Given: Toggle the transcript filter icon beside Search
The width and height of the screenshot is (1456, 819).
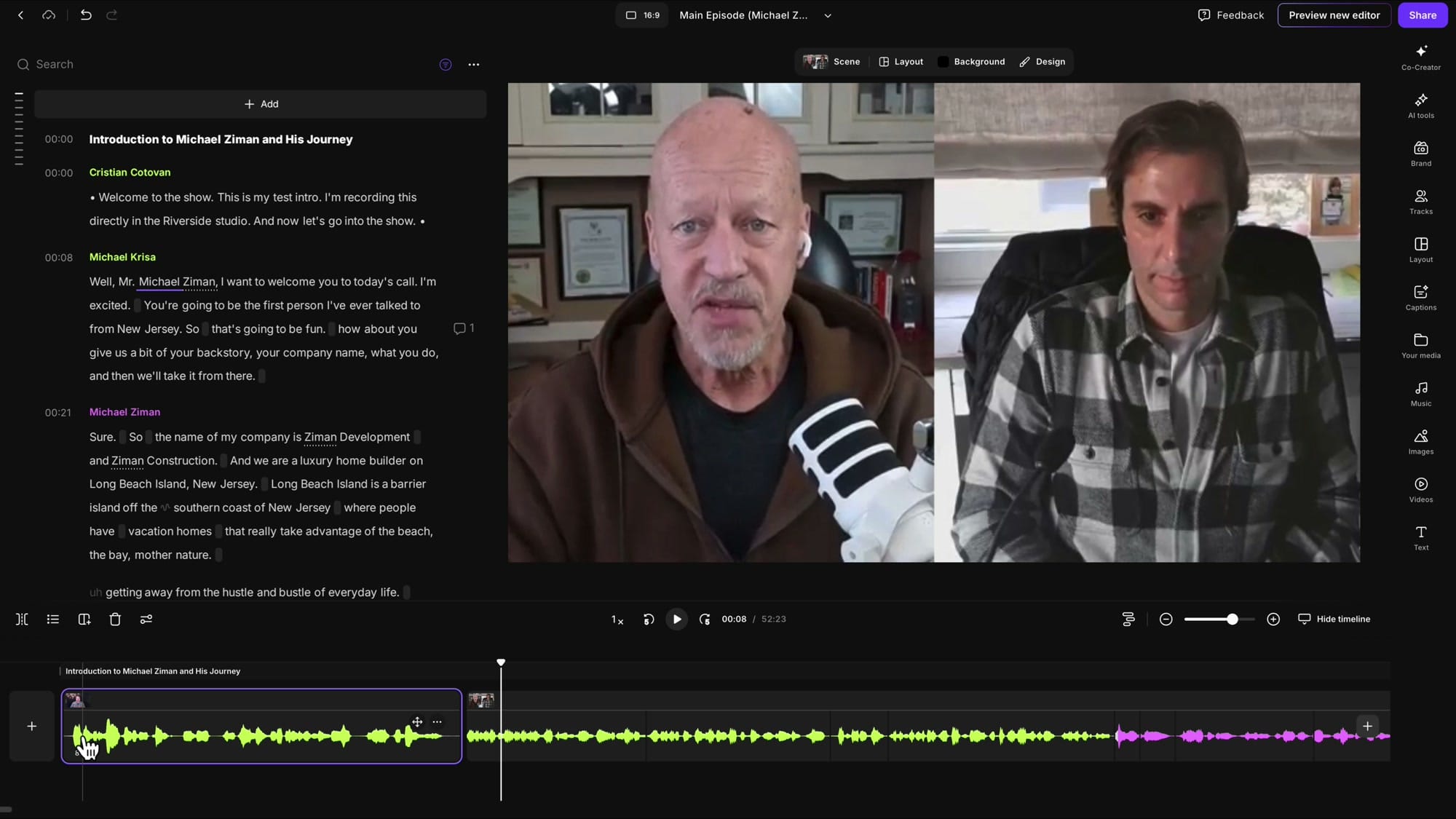Looking at the screenshot, I should (x=446, y=64).
